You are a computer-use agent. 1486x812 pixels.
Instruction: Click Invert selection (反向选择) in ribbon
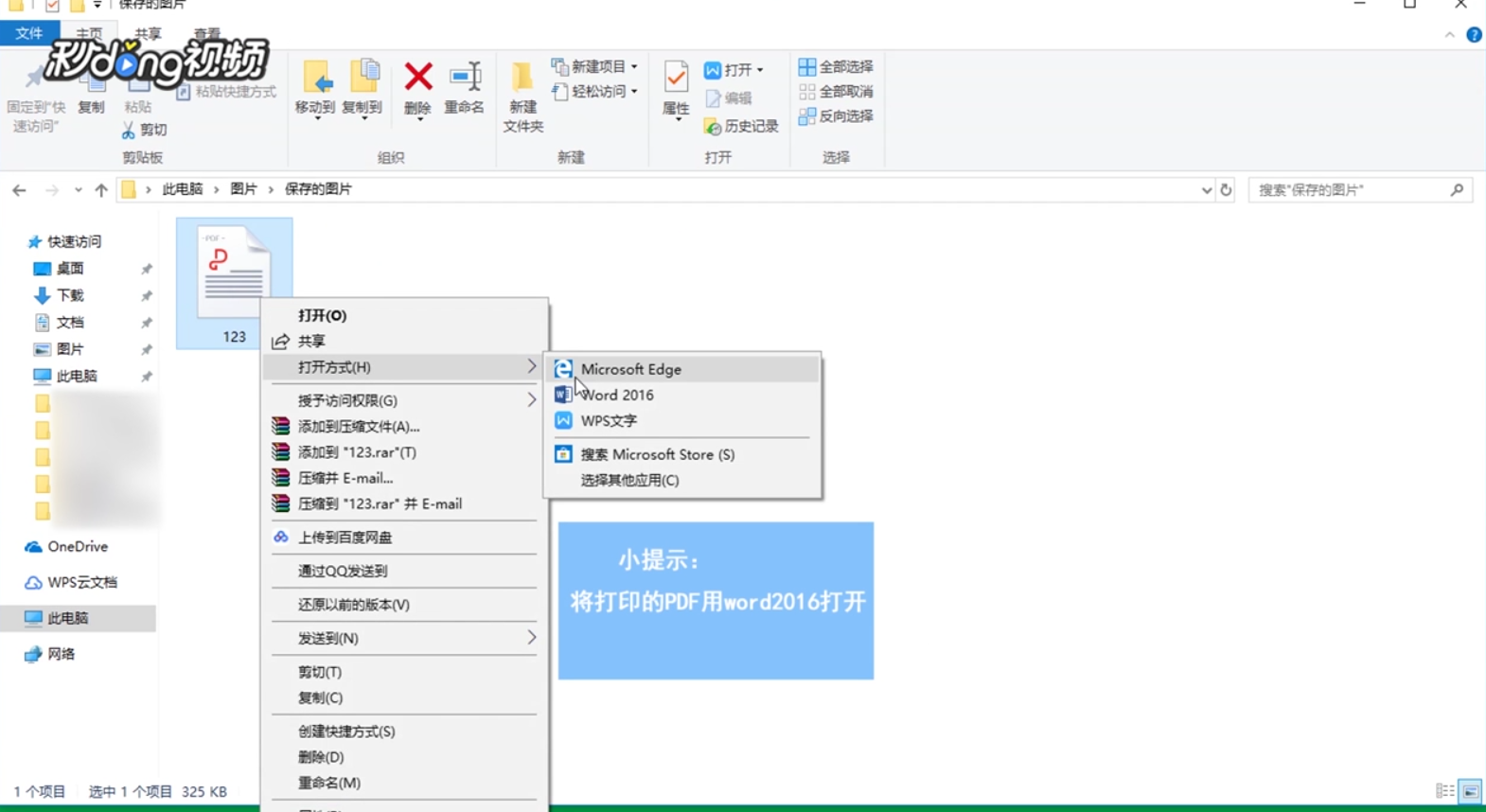tap(836, 116)
